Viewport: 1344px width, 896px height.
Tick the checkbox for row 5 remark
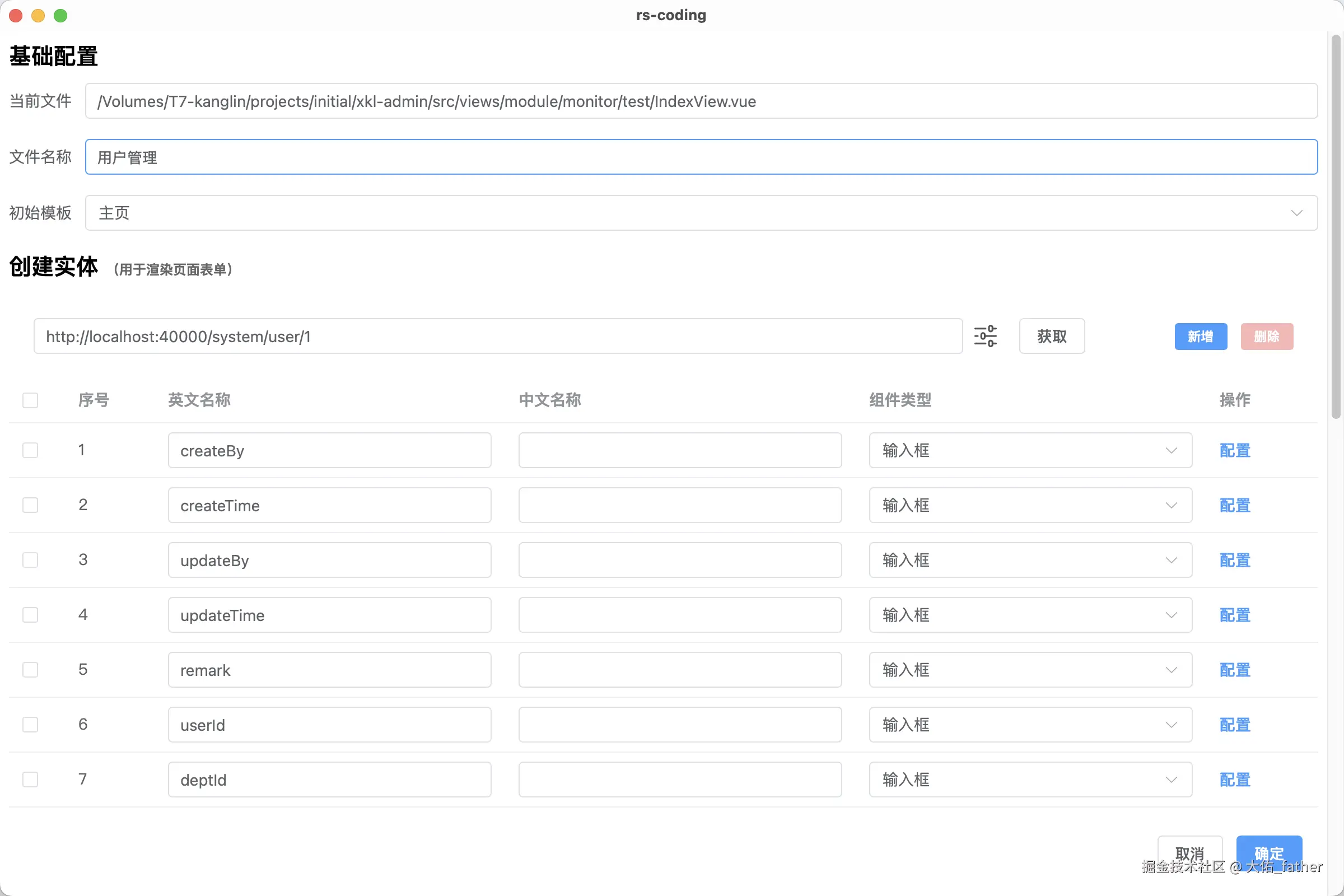(30, 670)
